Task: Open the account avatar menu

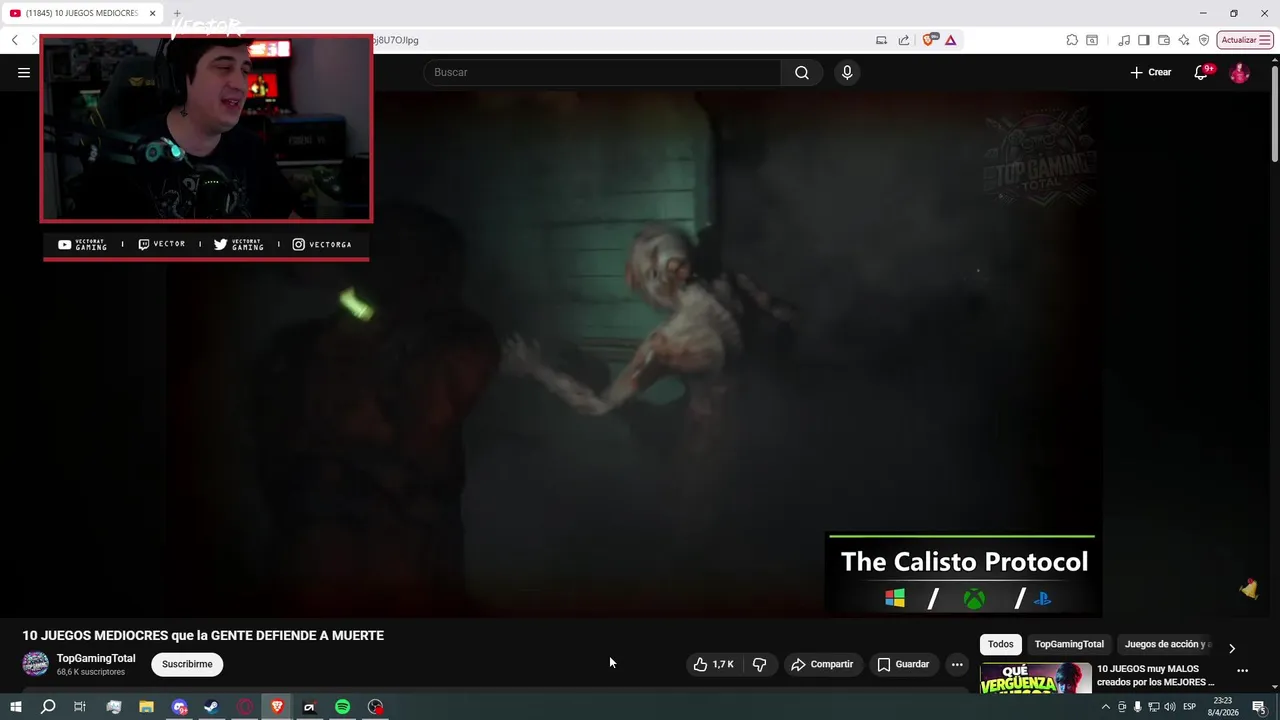Action: click(x=1239, y=72)
